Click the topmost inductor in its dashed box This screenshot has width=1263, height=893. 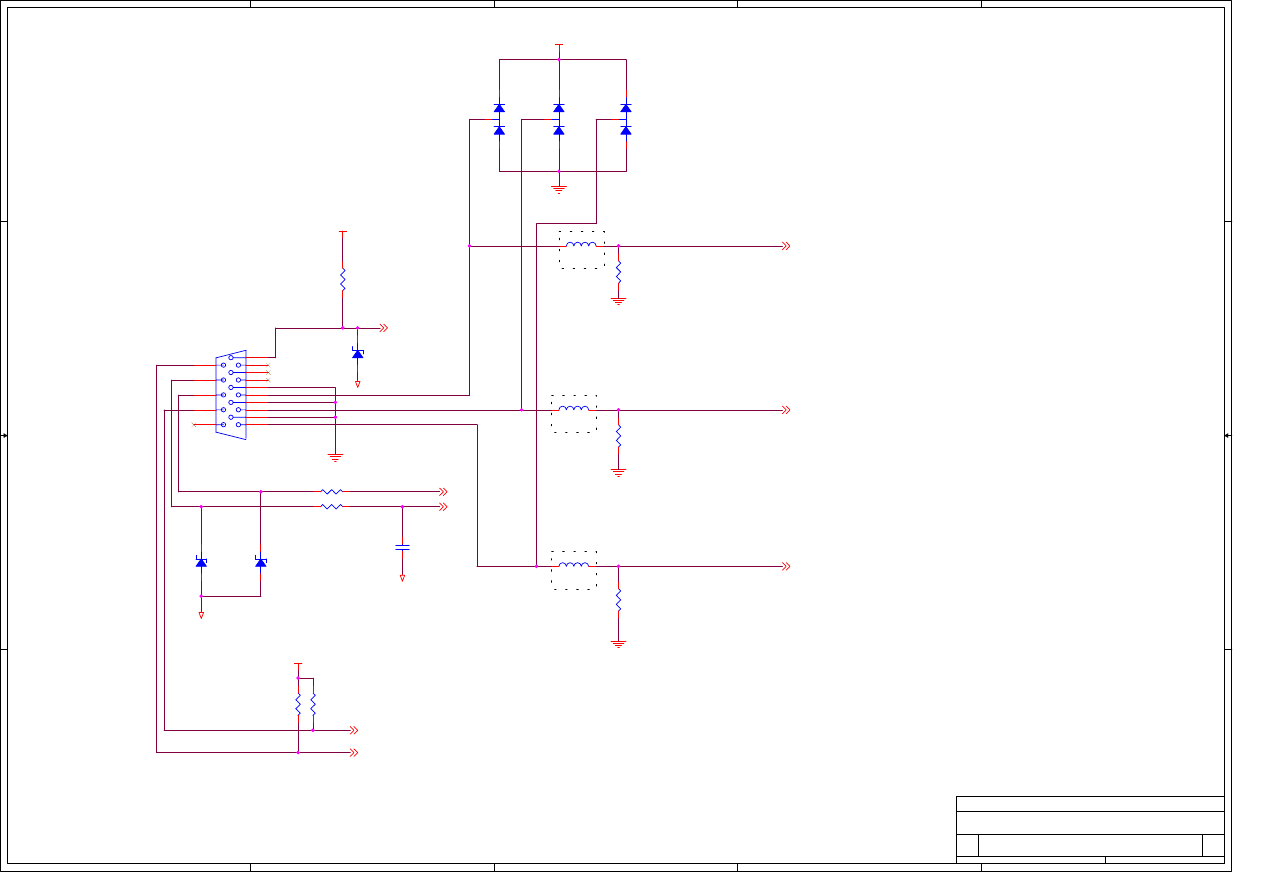(x=581, y=246)
